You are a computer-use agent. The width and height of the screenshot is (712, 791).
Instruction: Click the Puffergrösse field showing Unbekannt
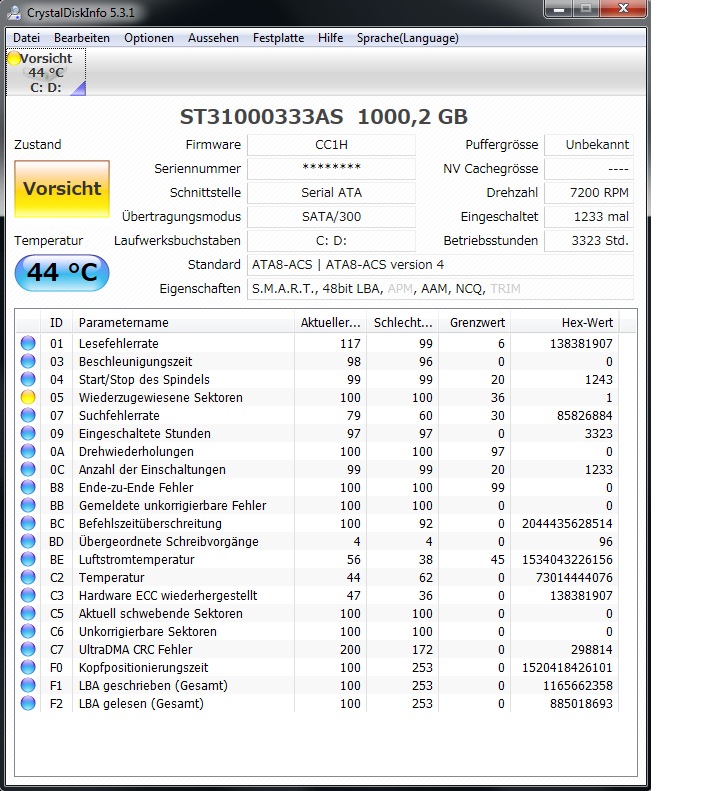(589, 145)
